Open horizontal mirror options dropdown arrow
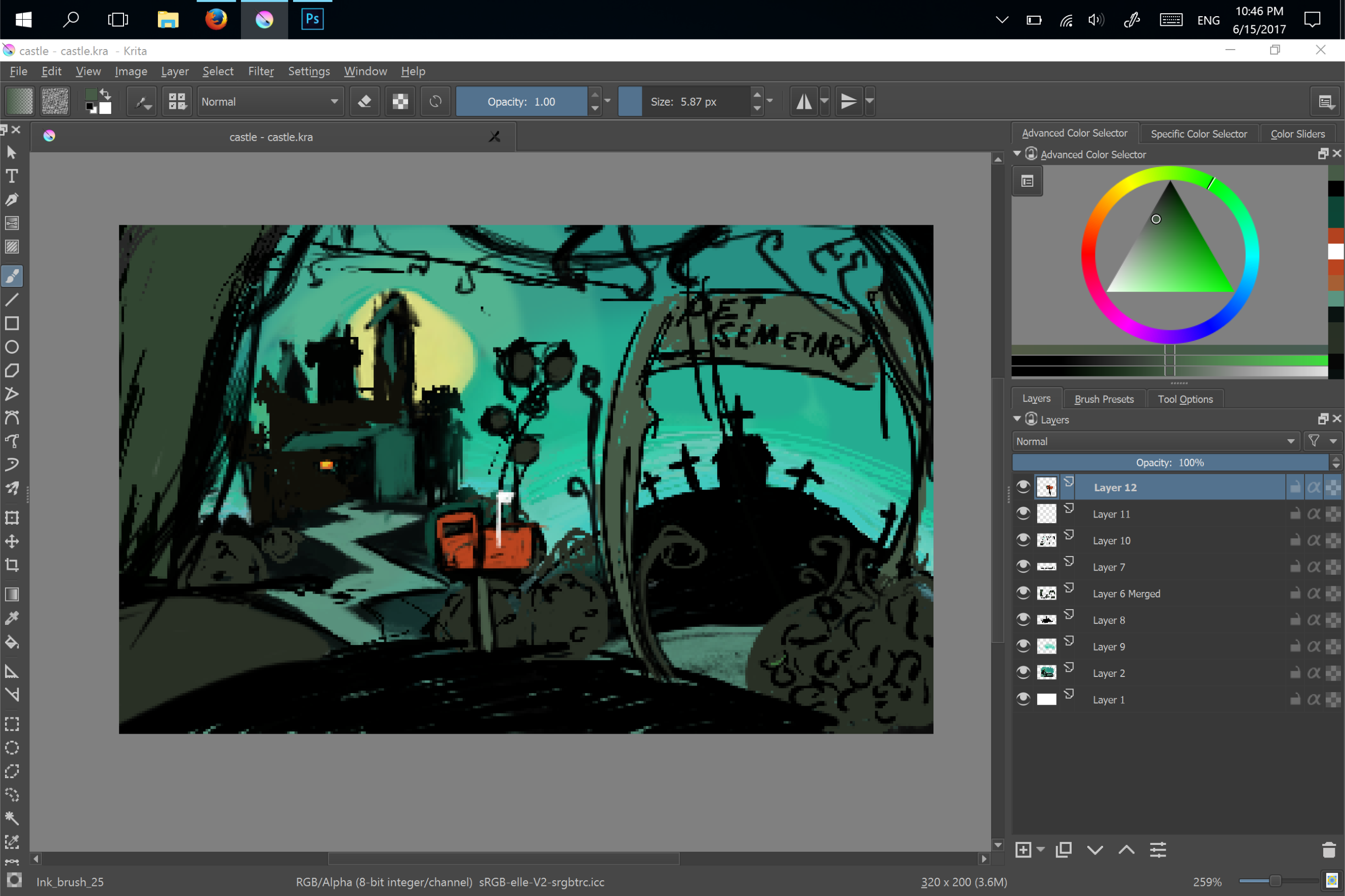This screenshot has width=1345, height=896. point(824,102)
